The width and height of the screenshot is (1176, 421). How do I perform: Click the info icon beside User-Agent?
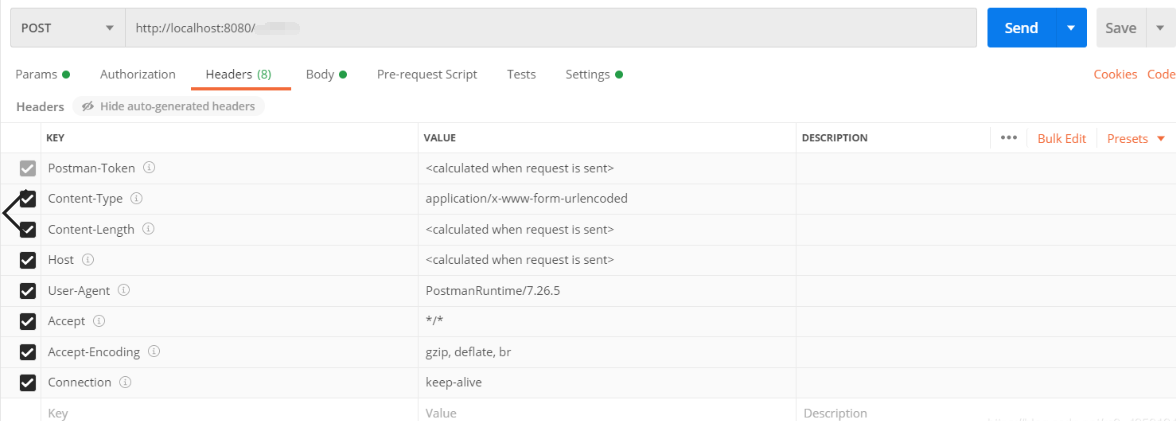(124, 291)
